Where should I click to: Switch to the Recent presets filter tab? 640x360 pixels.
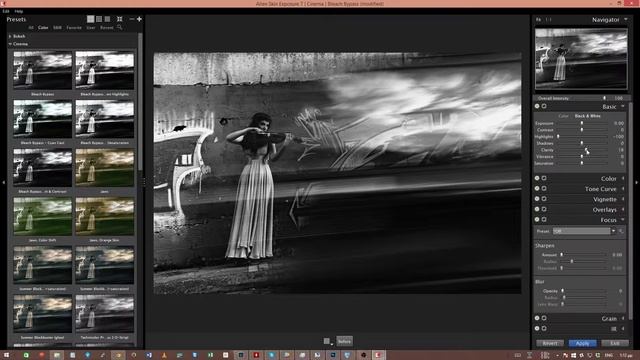(107, 28)
